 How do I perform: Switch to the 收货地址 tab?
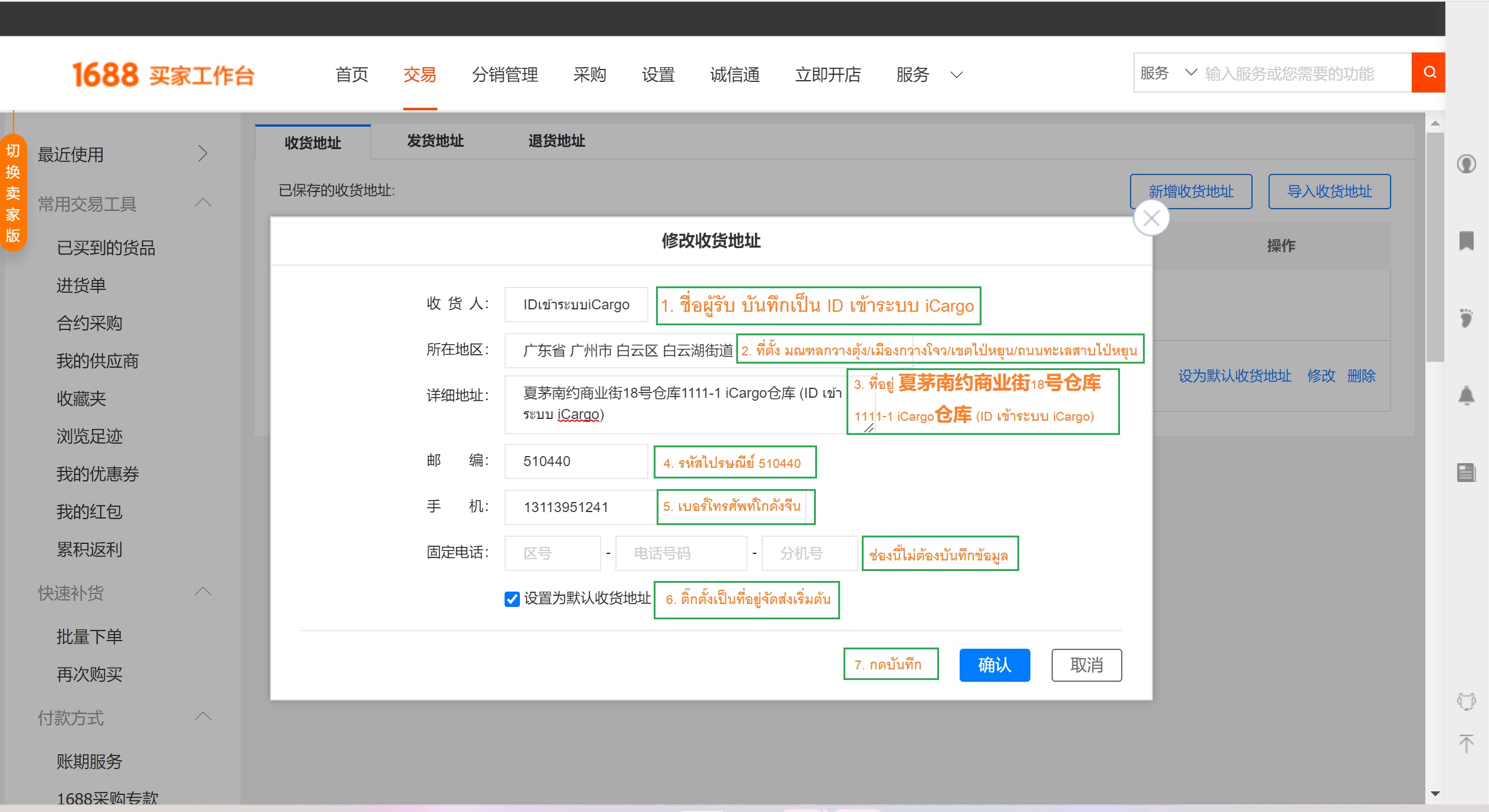pos(312,143)
